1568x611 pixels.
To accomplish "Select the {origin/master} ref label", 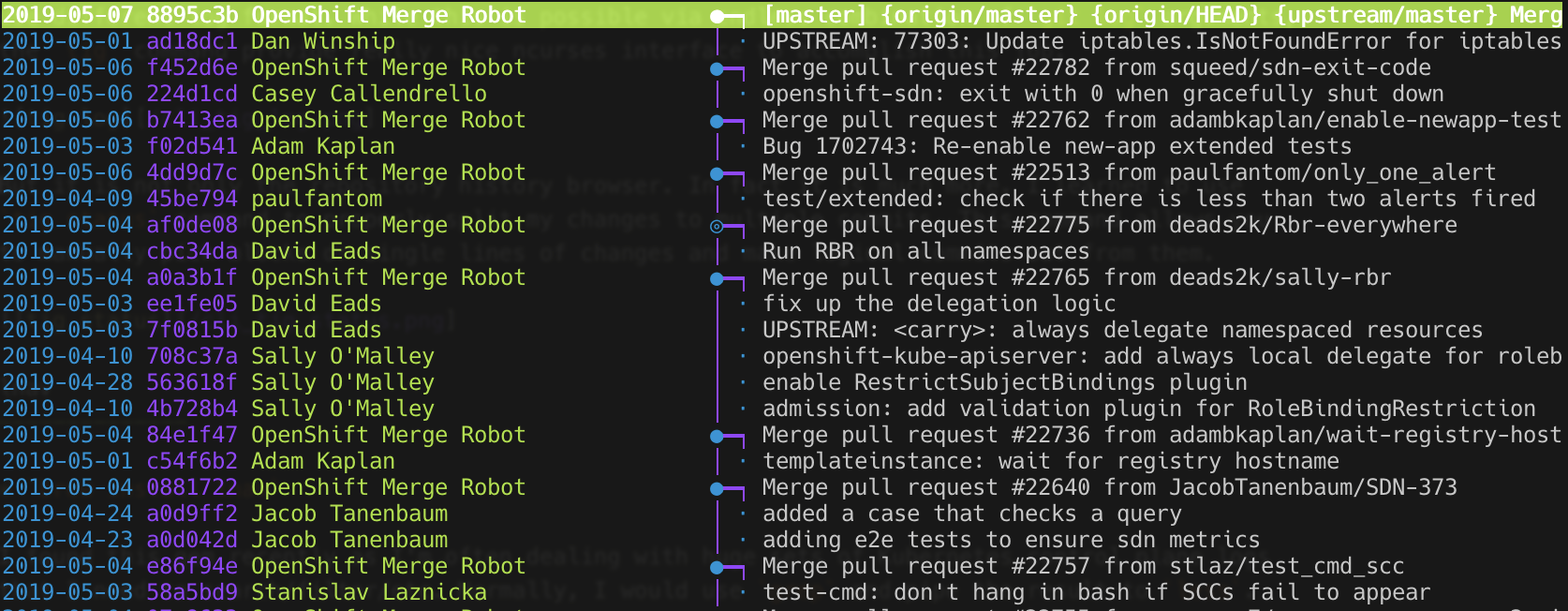I will coord(979,15).
